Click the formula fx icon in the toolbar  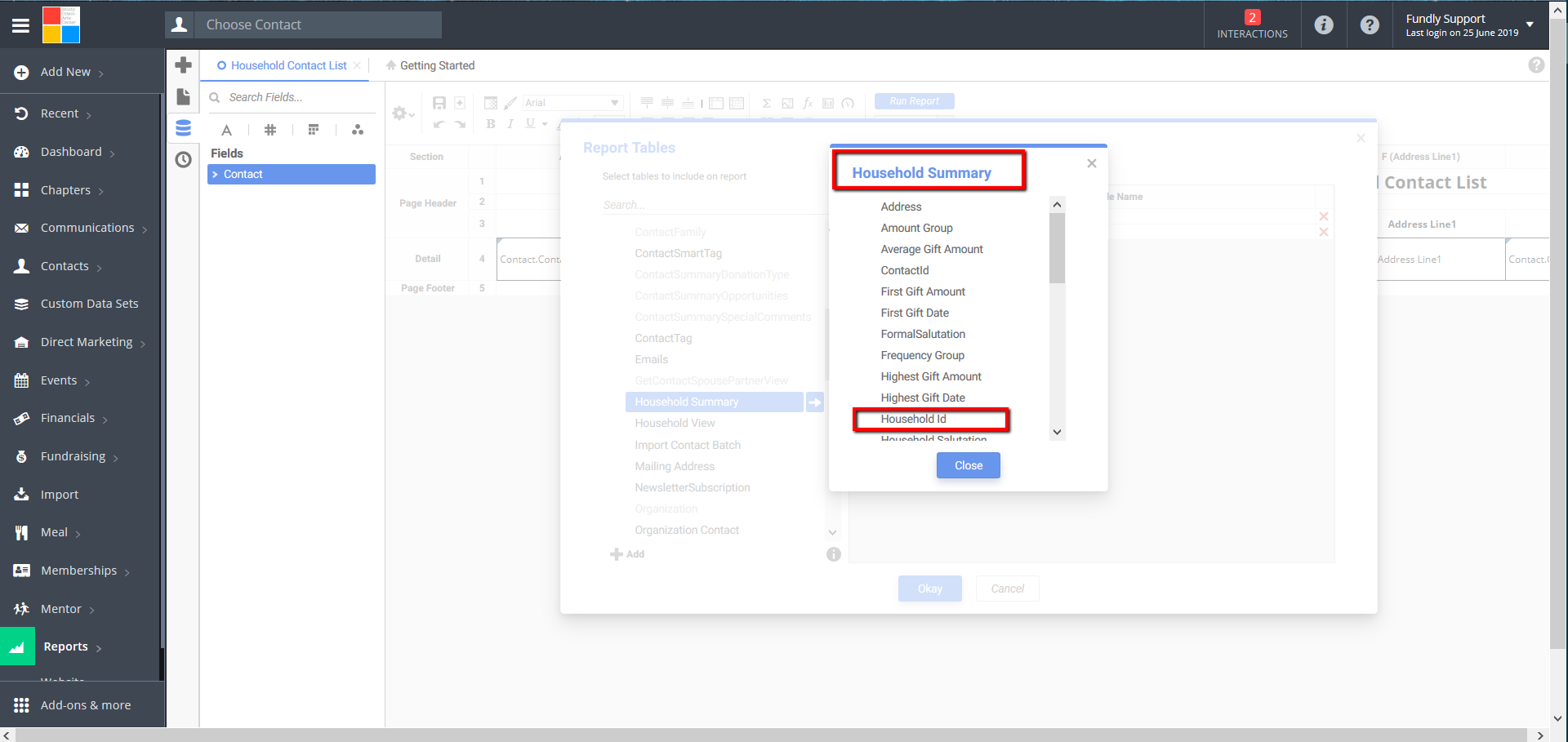808,103
